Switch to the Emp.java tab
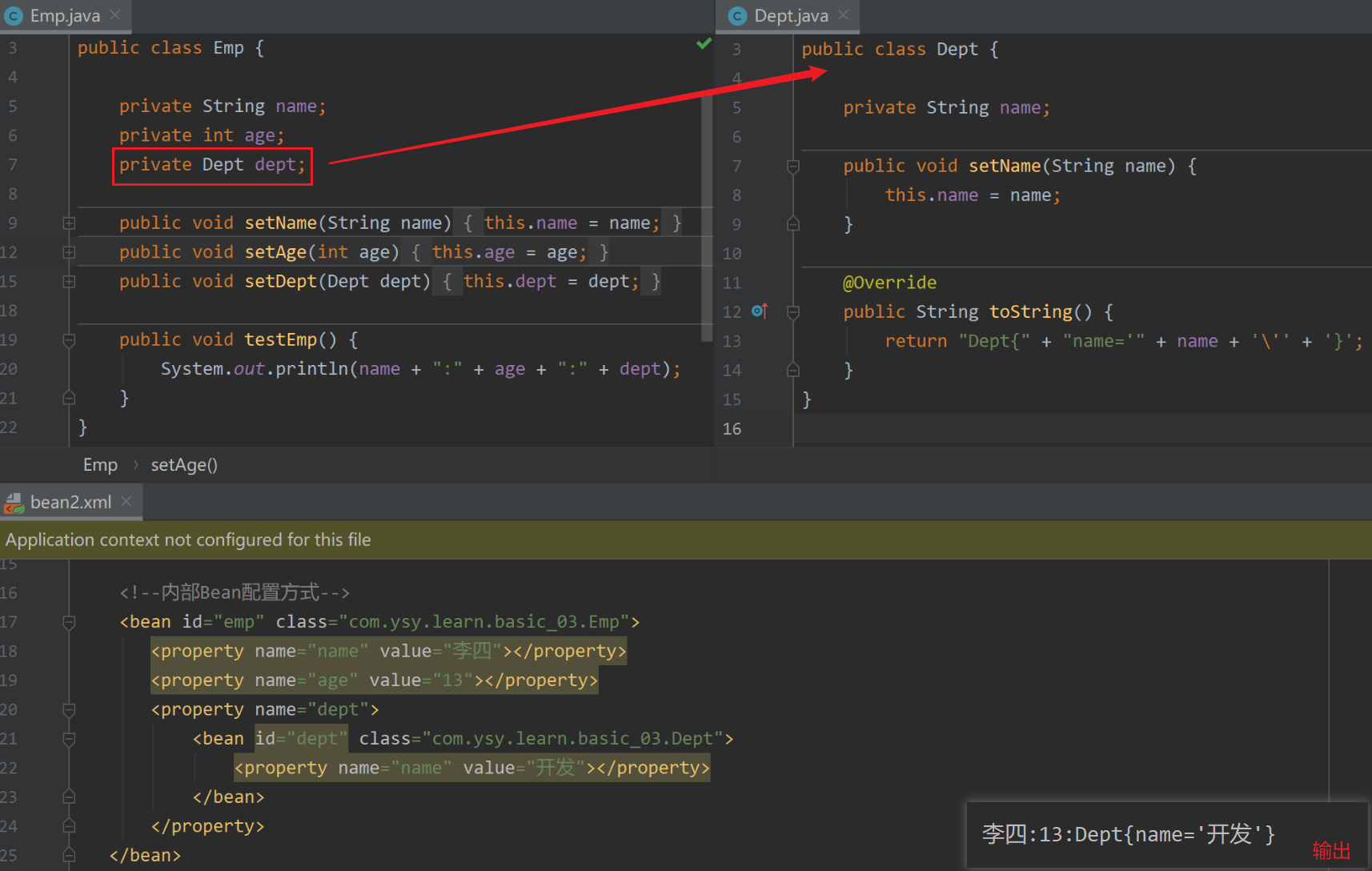Viewport: 1372px width, 871px height. [x=64, y=15]
